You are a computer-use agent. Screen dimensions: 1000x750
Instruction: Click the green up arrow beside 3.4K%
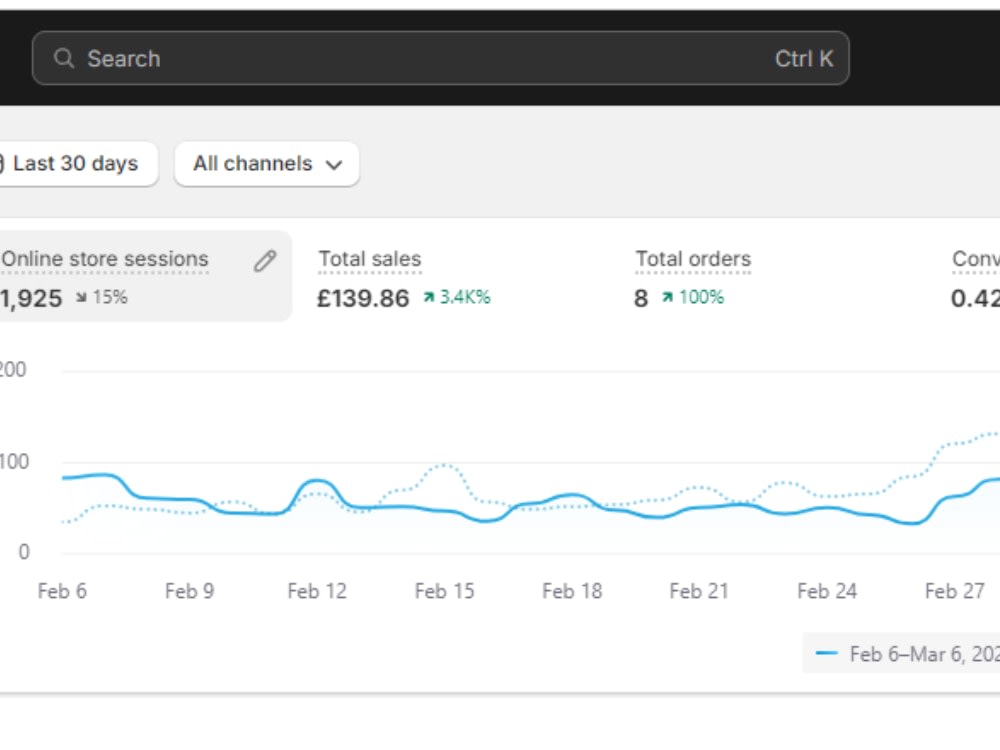click(429, 297)
